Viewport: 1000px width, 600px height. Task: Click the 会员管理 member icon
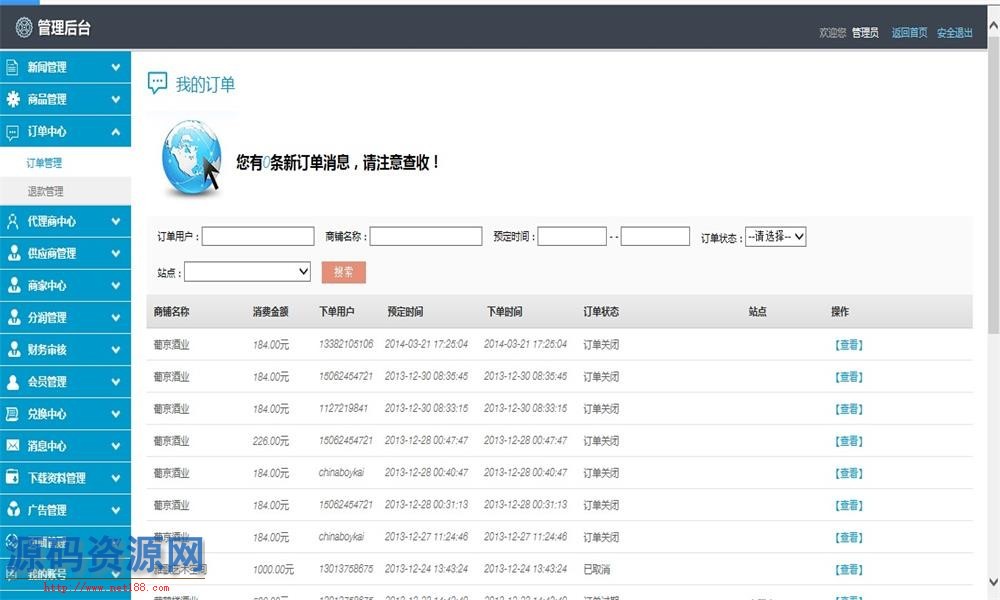pyautogui.click(x=13, y=381)
